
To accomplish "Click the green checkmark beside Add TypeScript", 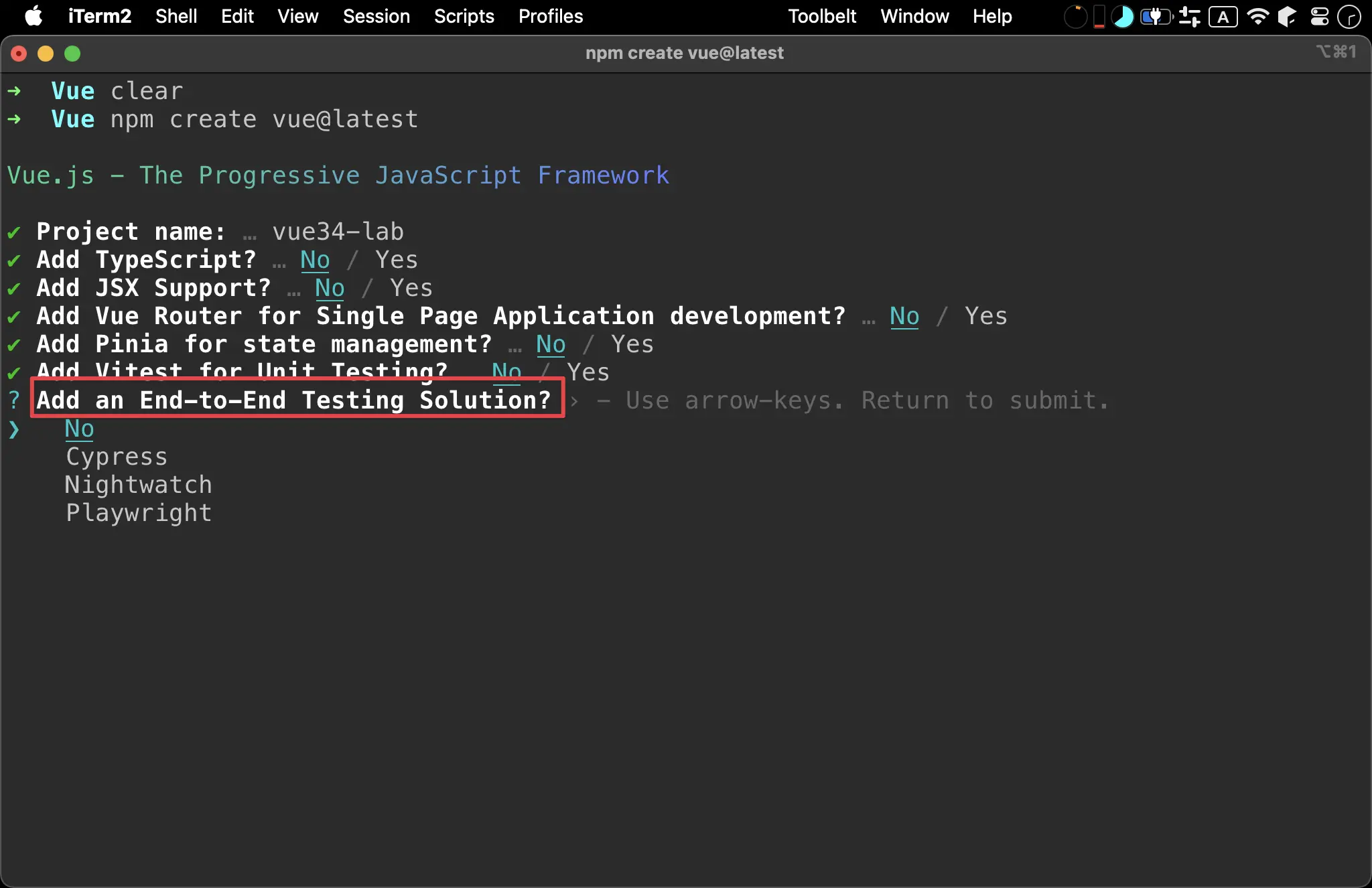I will click(x=13, y=261).
